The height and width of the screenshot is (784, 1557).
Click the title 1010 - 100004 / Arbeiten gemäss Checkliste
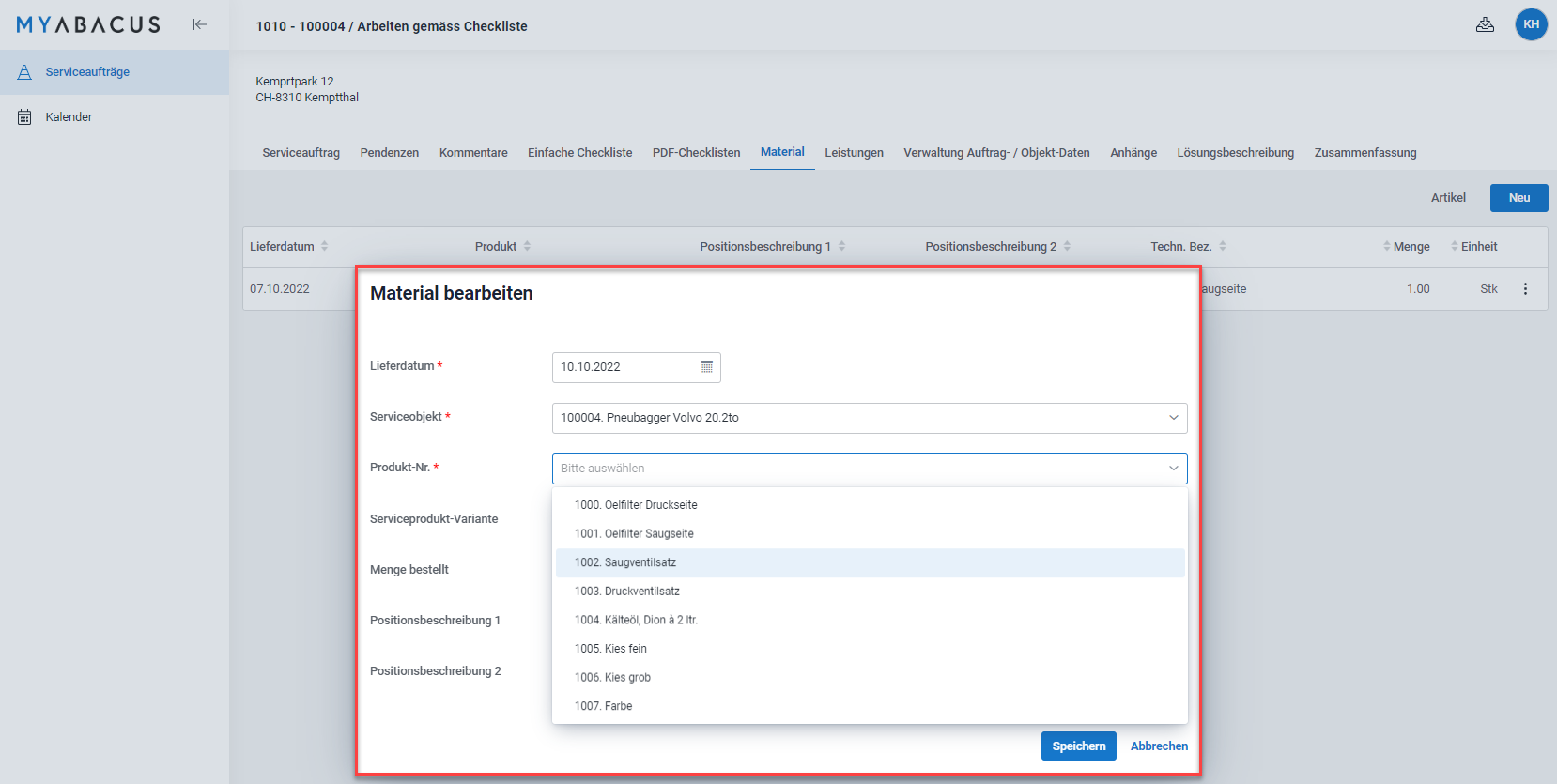point(392,26)
